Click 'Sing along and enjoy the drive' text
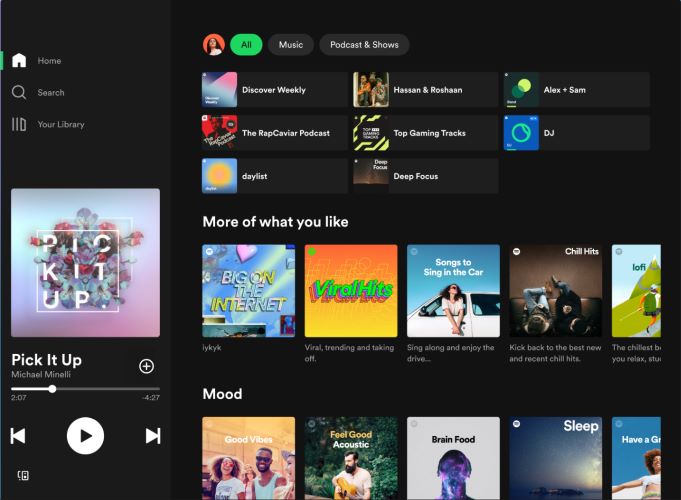 (x=450, y=353)
